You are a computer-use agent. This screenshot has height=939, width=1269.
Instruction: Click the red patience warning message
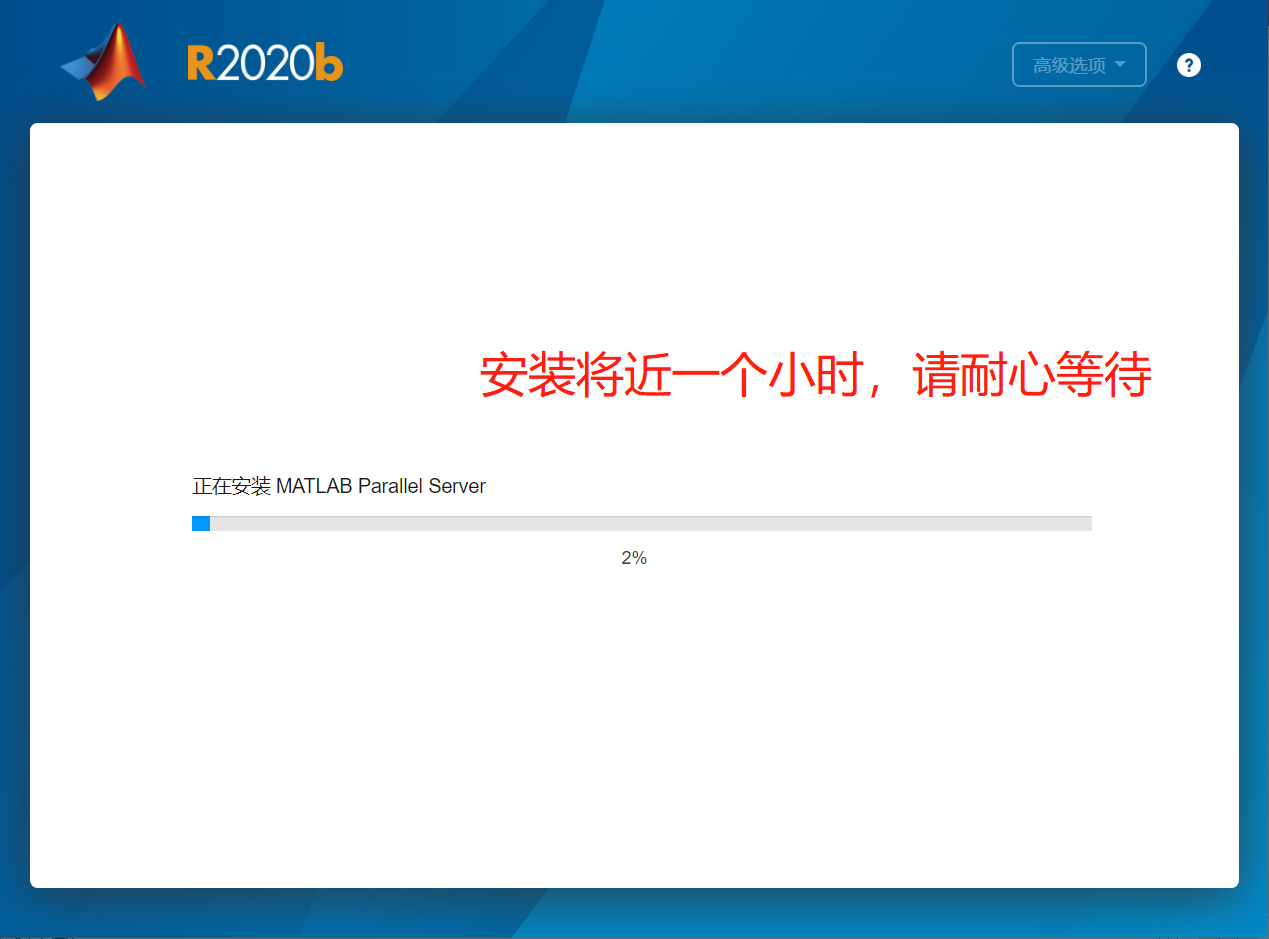(x=816, y=375)
